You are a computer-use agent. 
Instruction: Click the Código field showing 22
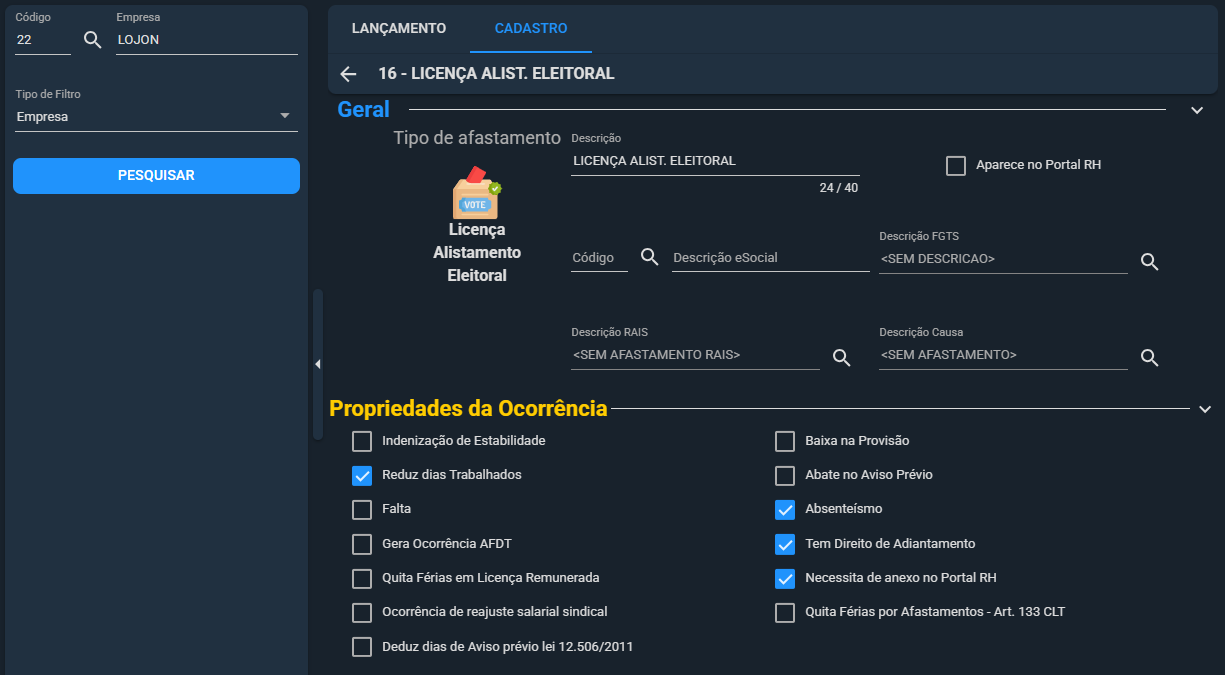click(43, 41)
